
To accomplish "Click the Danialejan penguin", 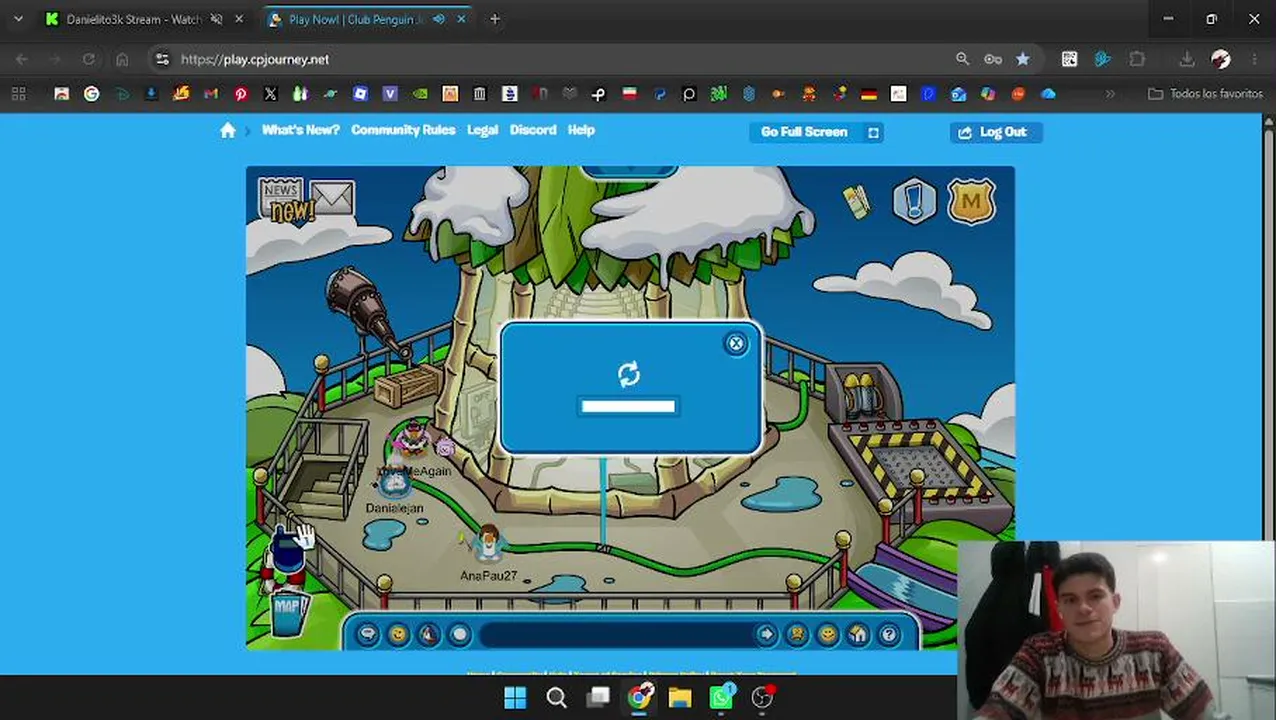I will tap(395, 484).
